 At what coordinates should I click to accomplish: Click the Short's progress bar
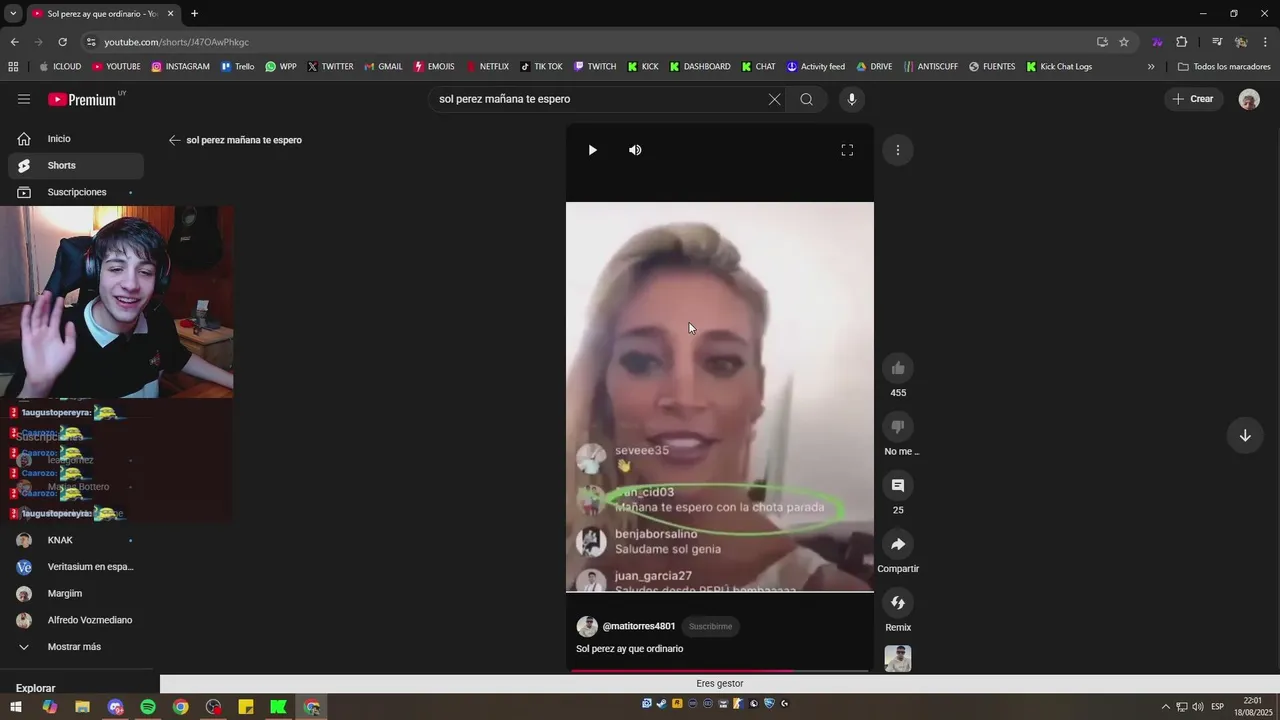(720, 671)
